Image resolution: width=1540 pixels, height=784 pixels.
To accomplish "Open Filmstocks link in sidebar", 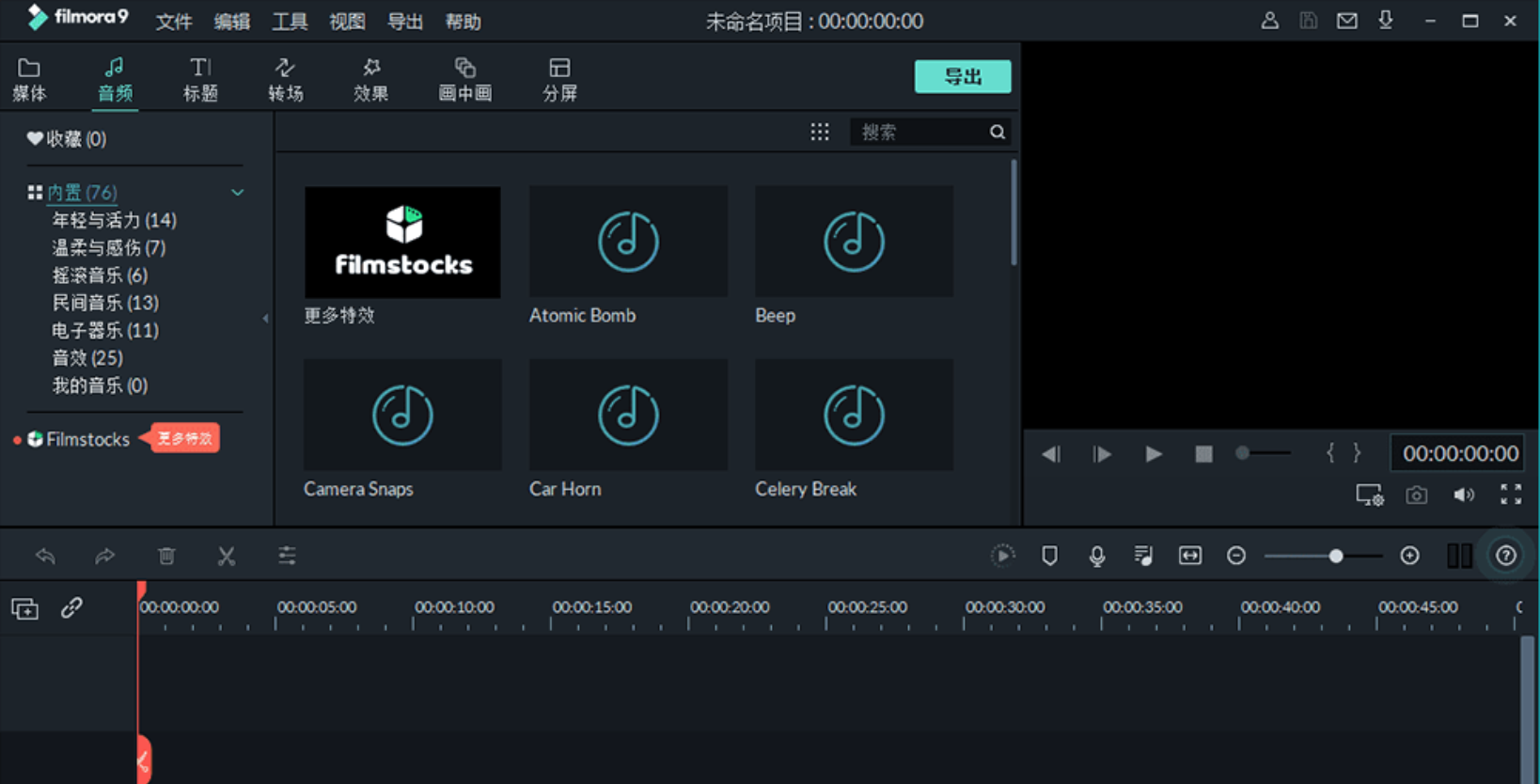I will coord(87,439).
